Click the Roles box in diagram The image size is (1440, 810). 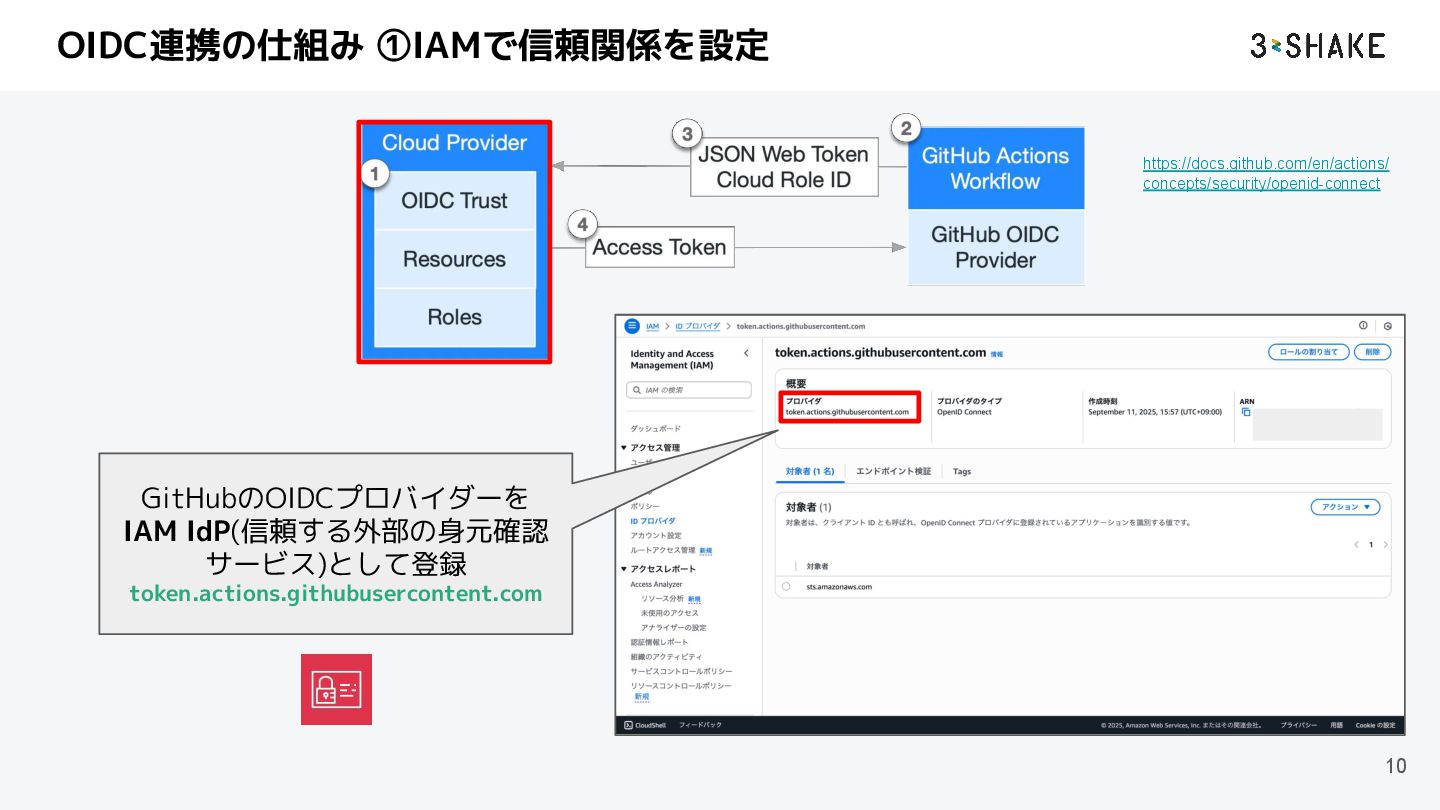coord(455,317)
